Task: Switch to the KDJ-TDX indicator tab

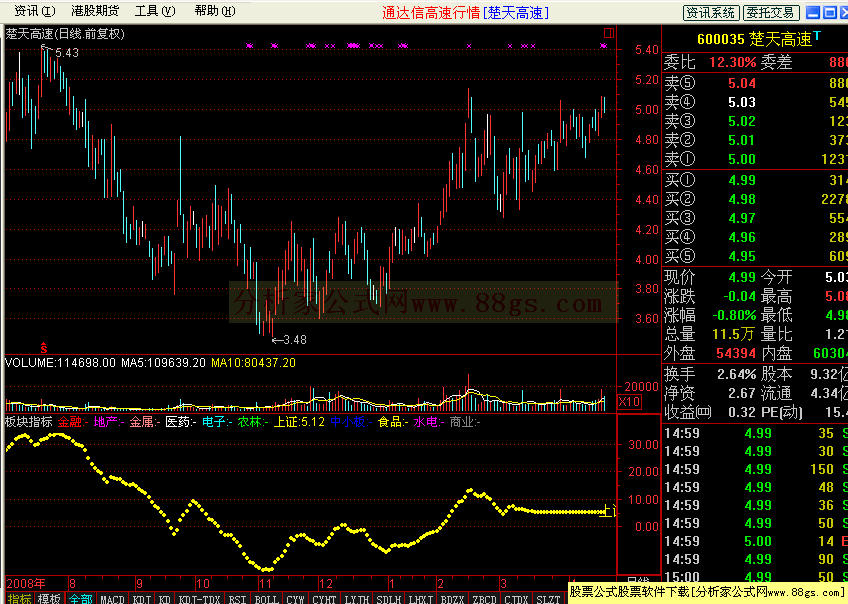Action: [200, 599]
